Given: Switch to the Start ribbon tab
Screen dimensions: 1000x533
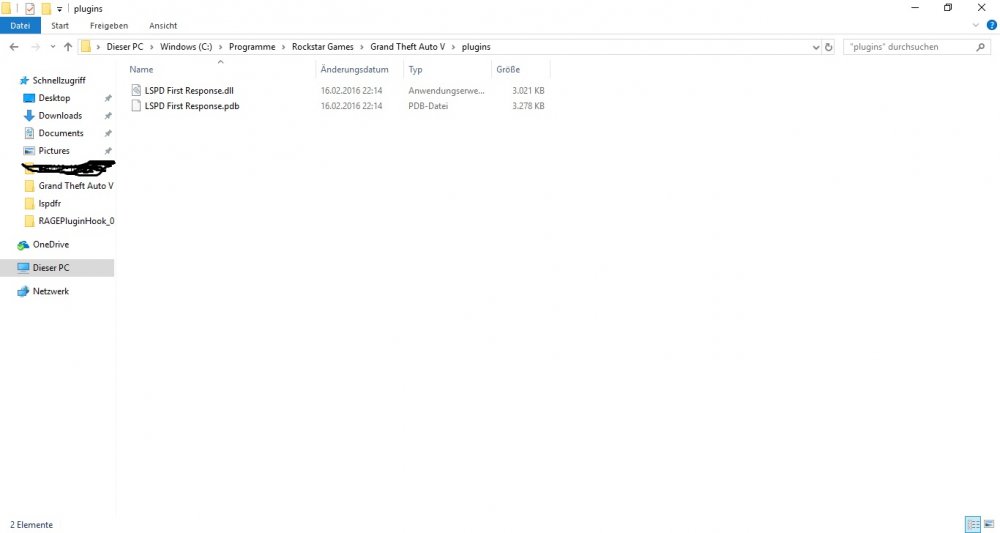Looking at the screenshot, I should click(60, 26).
